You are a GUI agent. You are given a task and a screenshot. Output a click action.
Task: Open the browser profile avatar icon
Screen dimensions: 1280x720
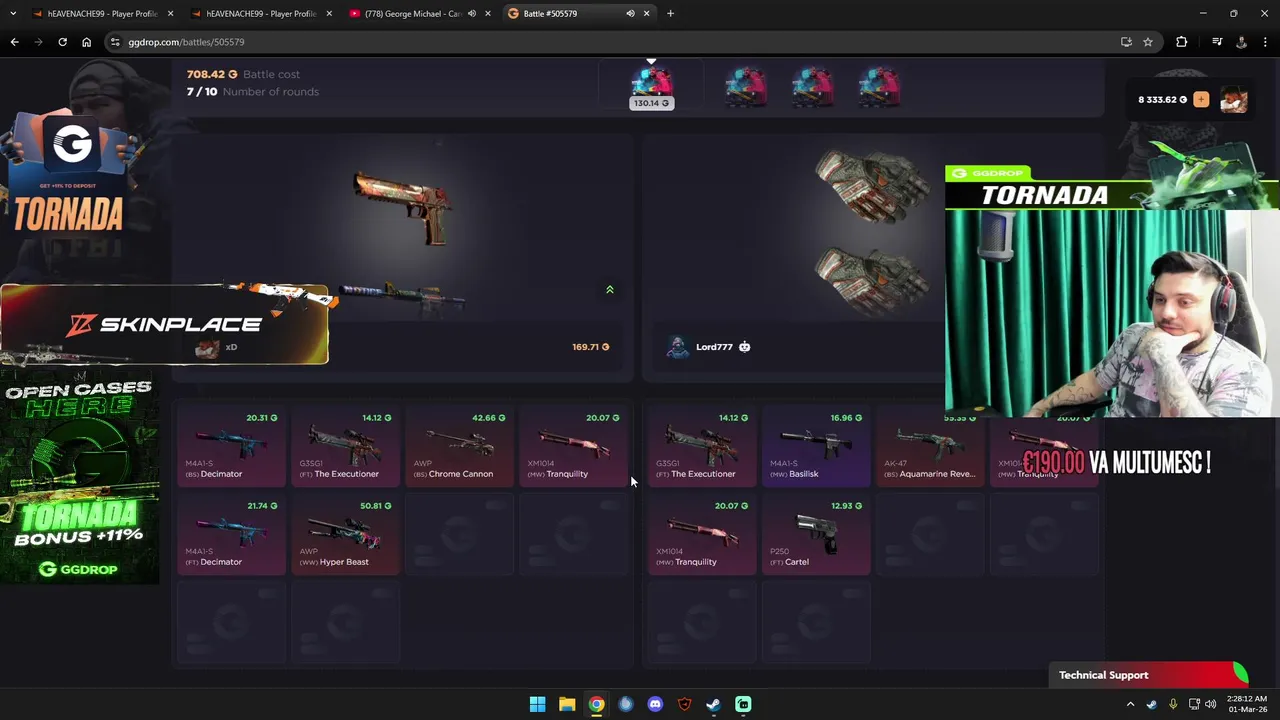(x=1241, y=42)
